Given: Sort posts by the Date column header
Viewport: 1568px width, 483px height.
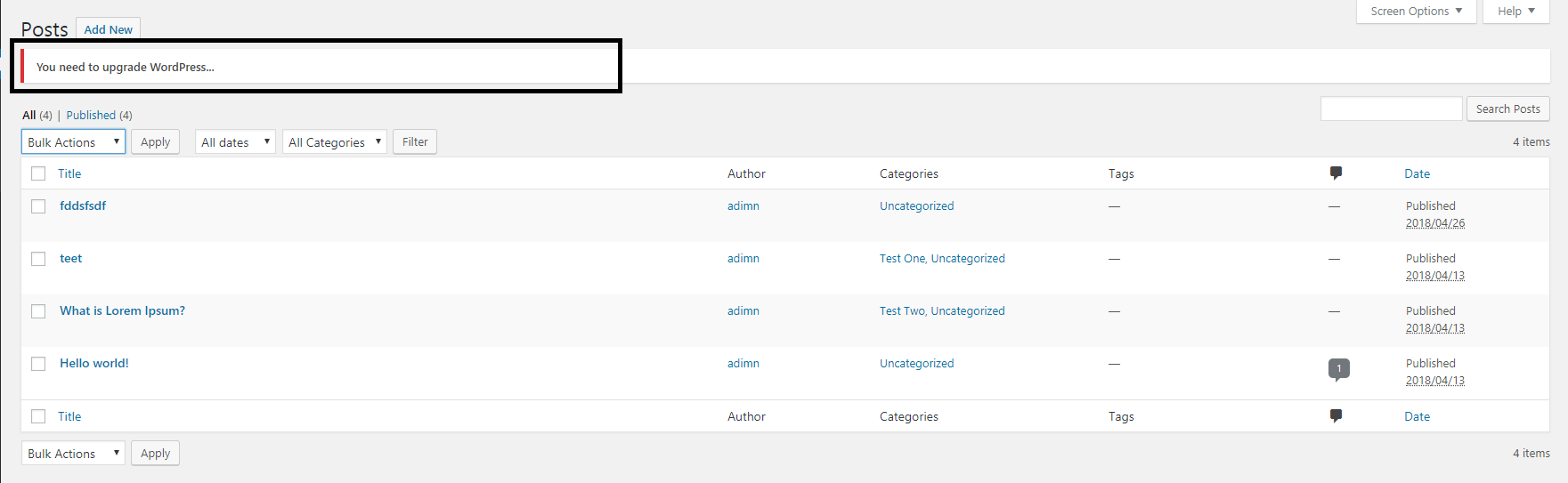Looking at the screenshot, I should (x=1417, y=173).
